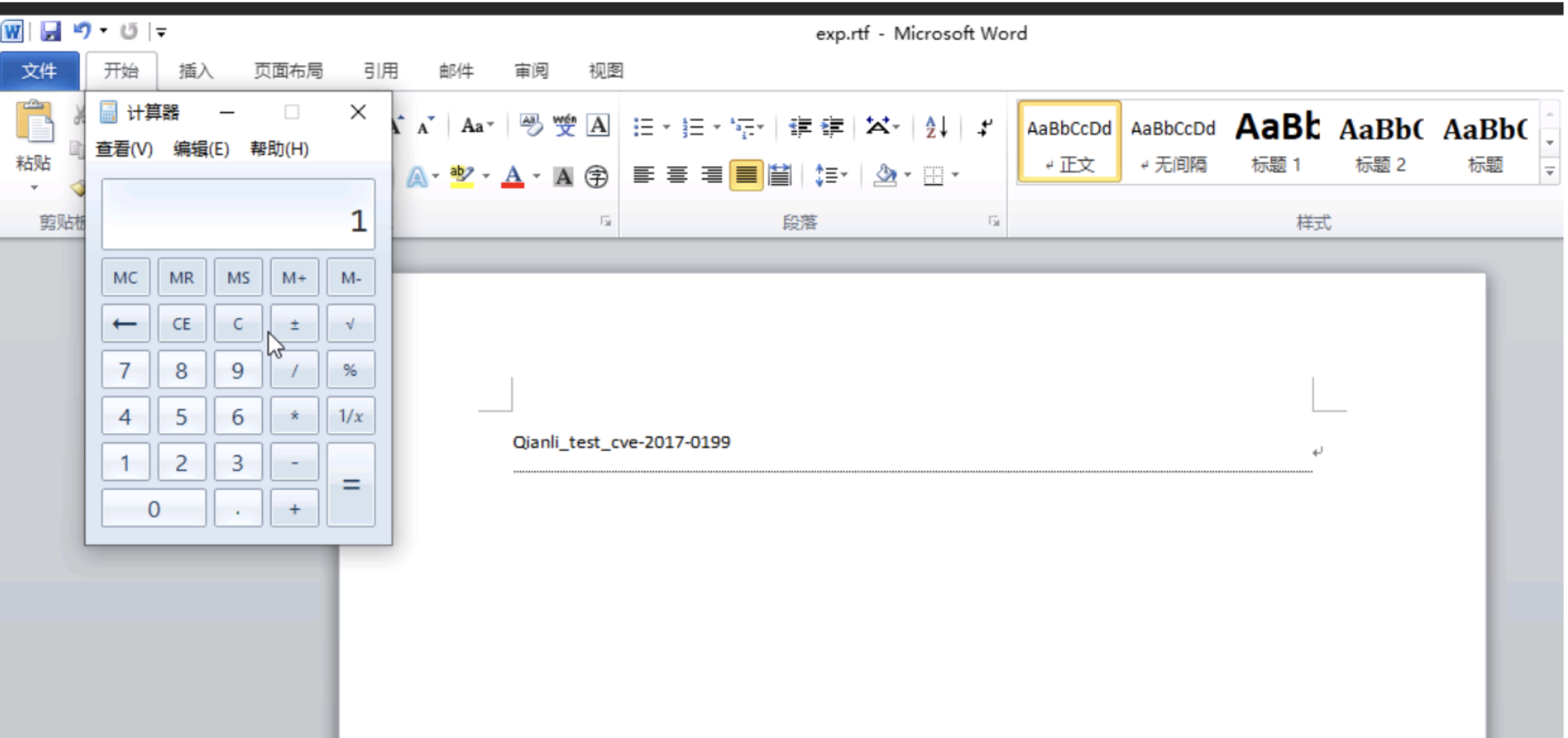Click the equals key on calculator

coord(351,485)
